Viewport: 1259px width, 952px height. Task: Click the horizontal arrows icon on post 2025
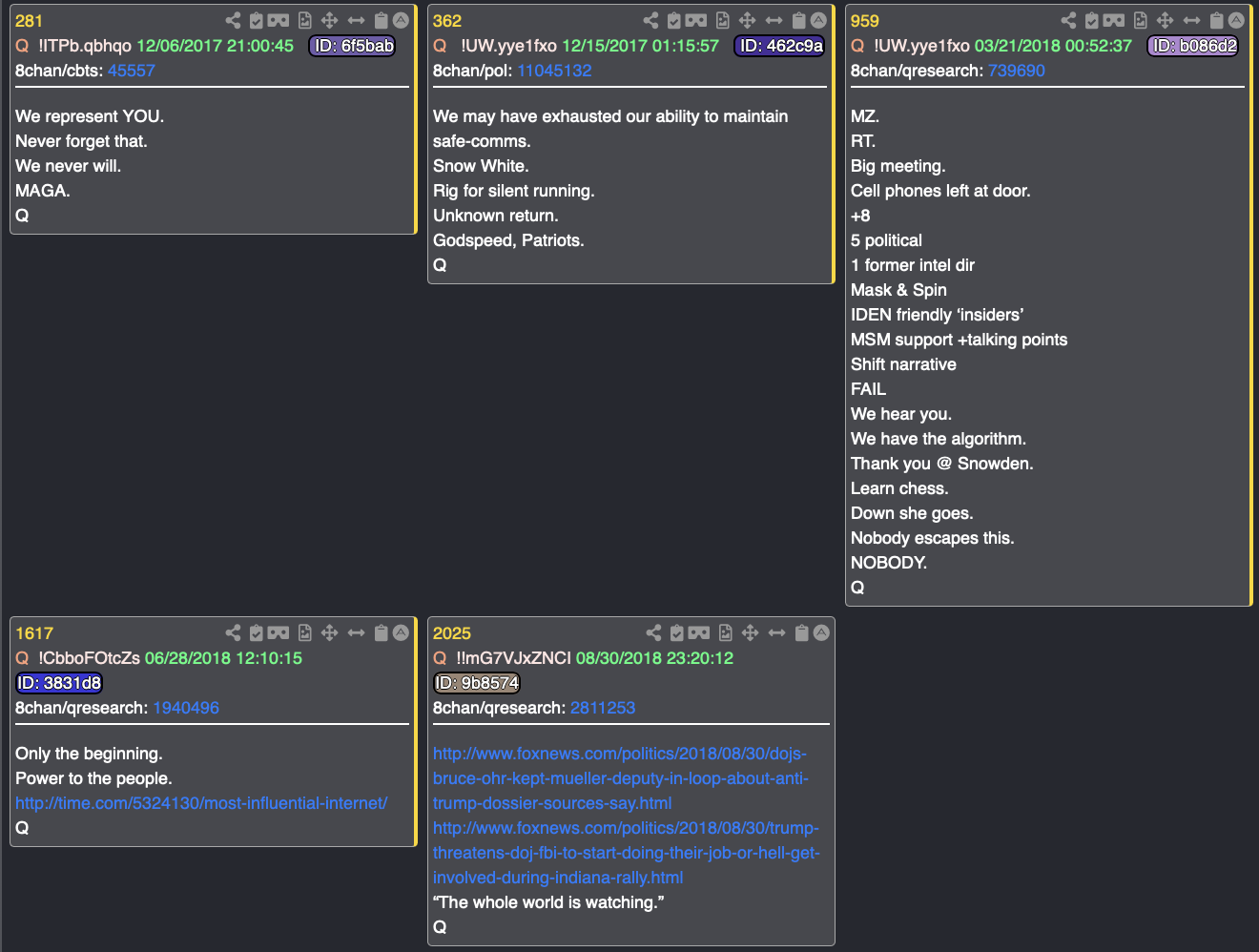[x=776, y=632]
